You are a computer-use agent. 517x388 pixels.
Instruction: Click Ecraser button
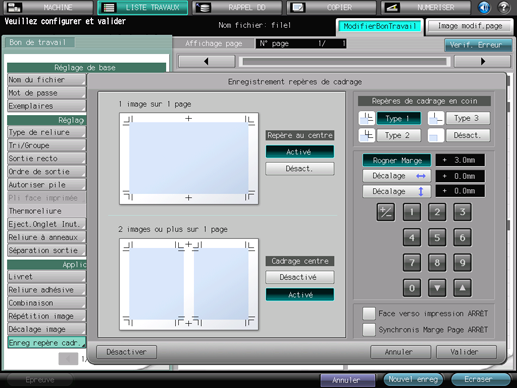(480, 379)
